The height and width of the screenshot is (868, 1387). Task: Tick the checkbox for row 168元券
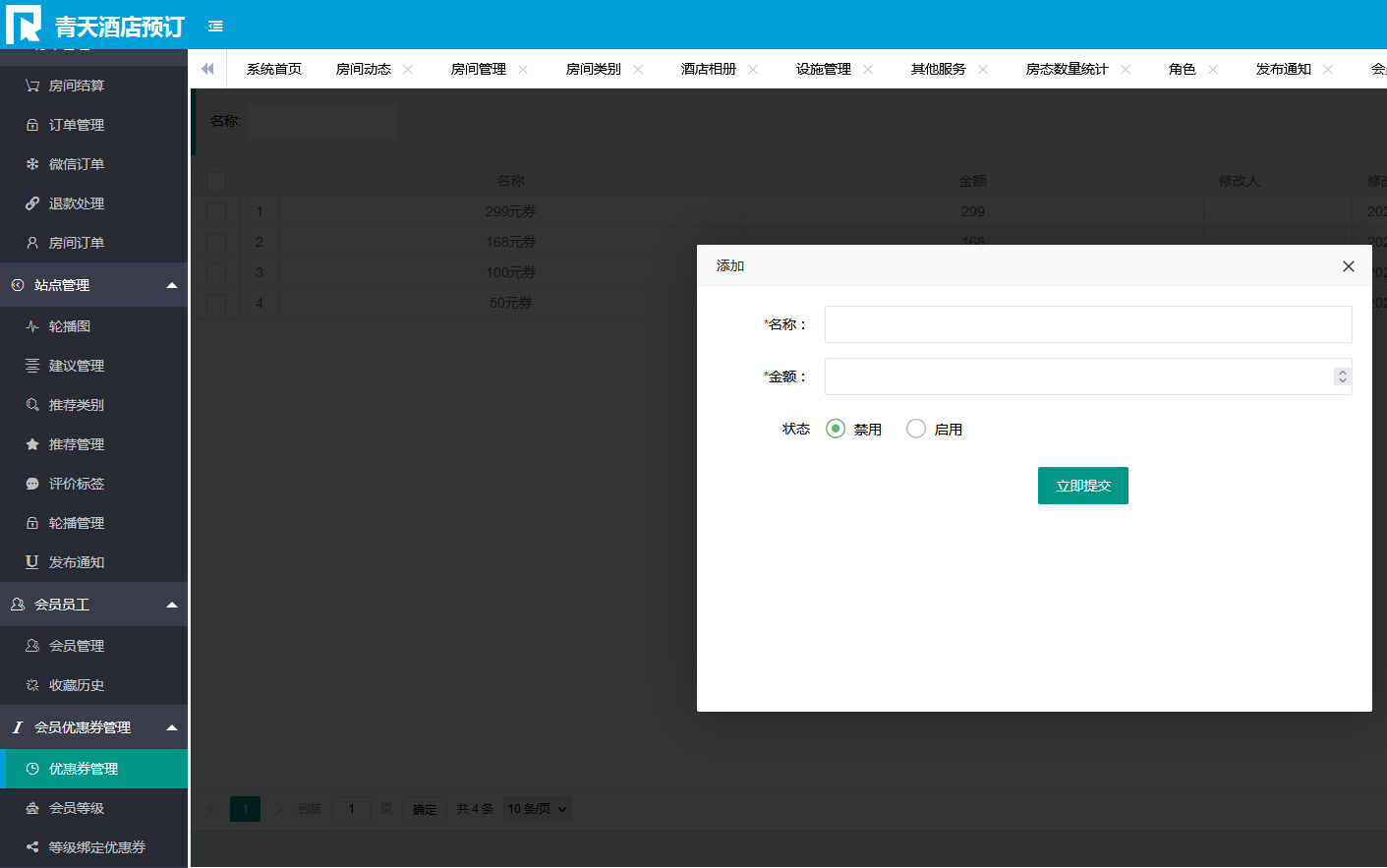click(216, 243)
